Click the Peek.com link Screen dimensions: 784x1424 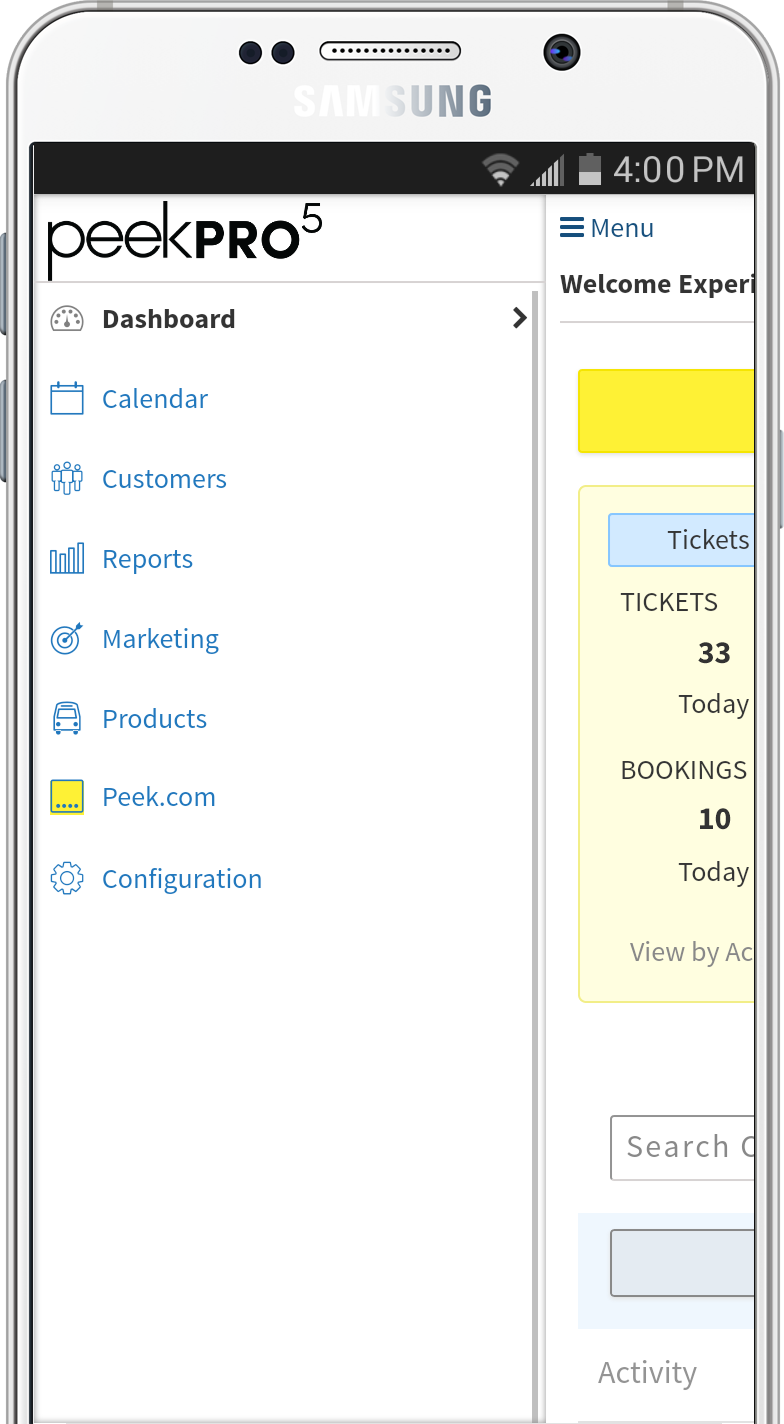(159, 797)
